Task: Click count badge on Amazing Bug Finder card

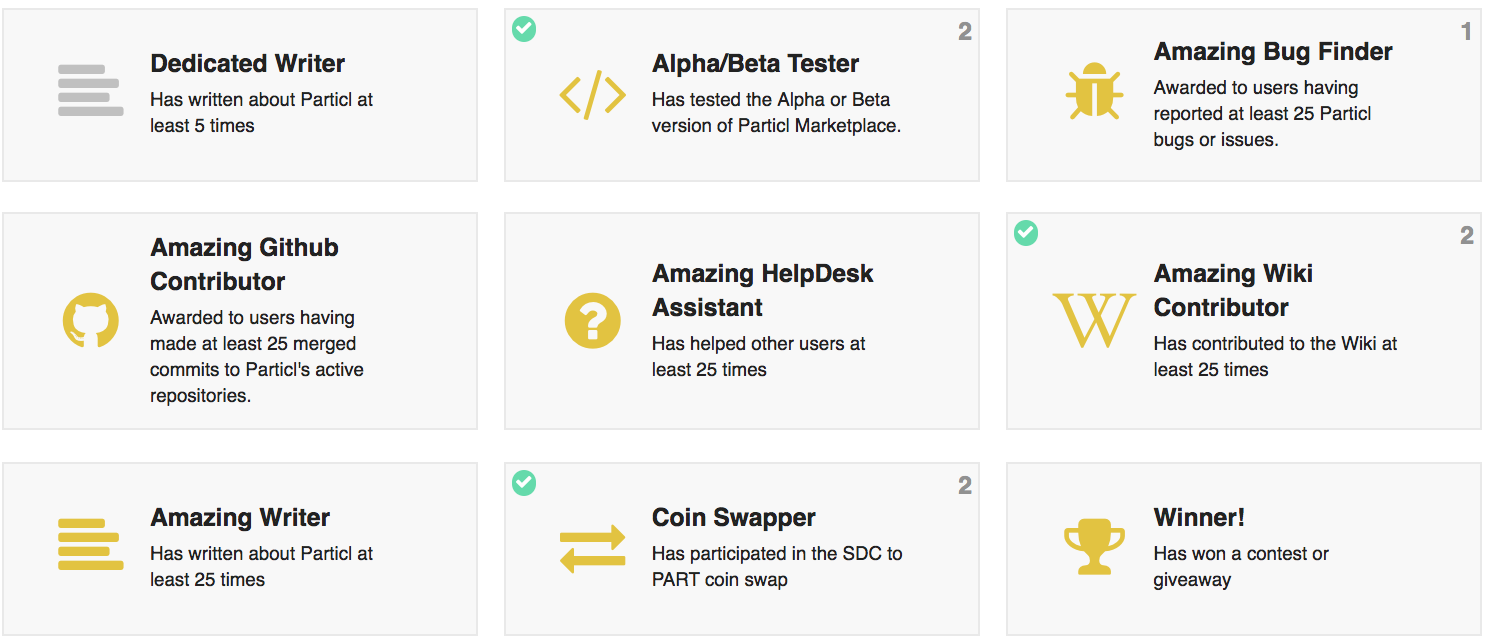Action: click(1466, 32)
